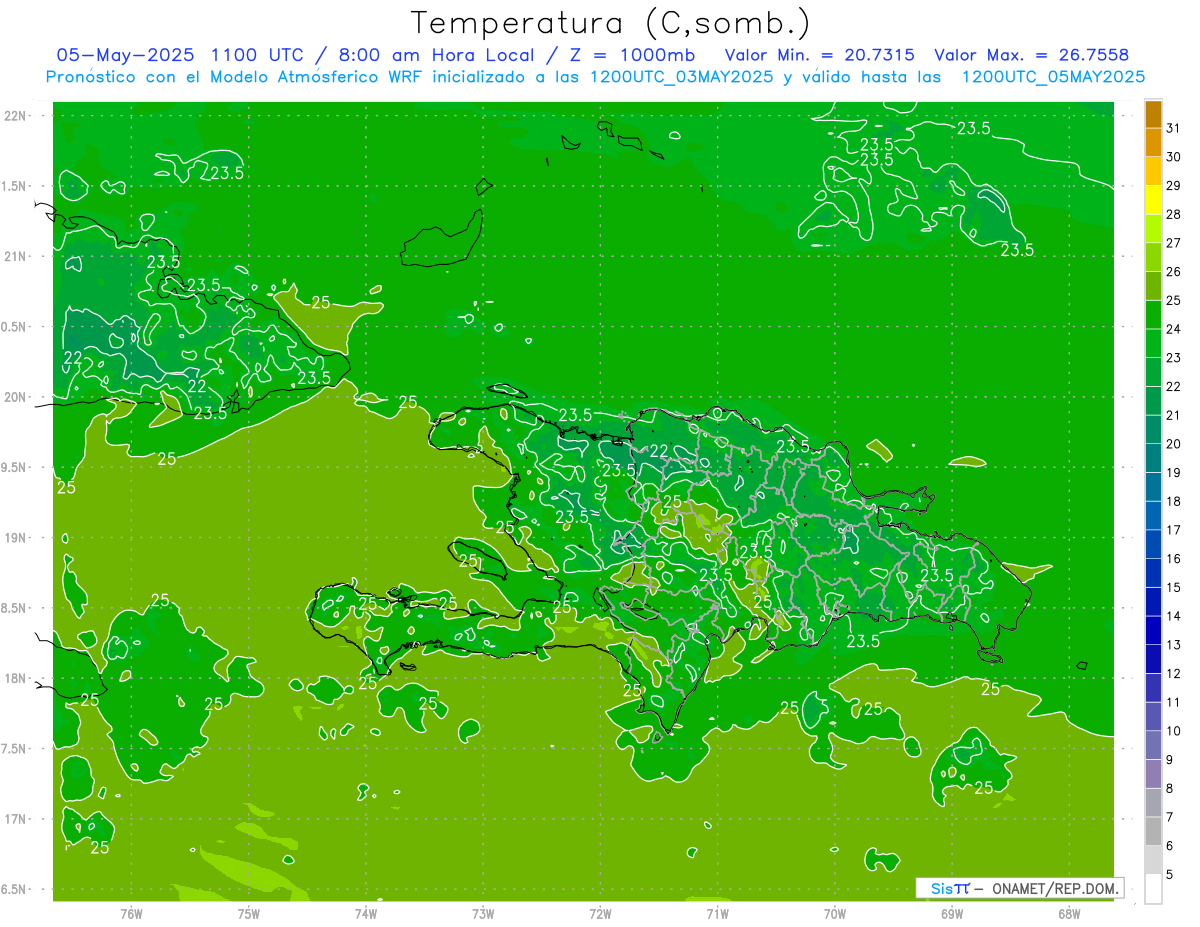Viewport: 1200px width, 927px height.
Task: Click the blue swatch between 15 and 16
Action: [x=1153, y=573]
